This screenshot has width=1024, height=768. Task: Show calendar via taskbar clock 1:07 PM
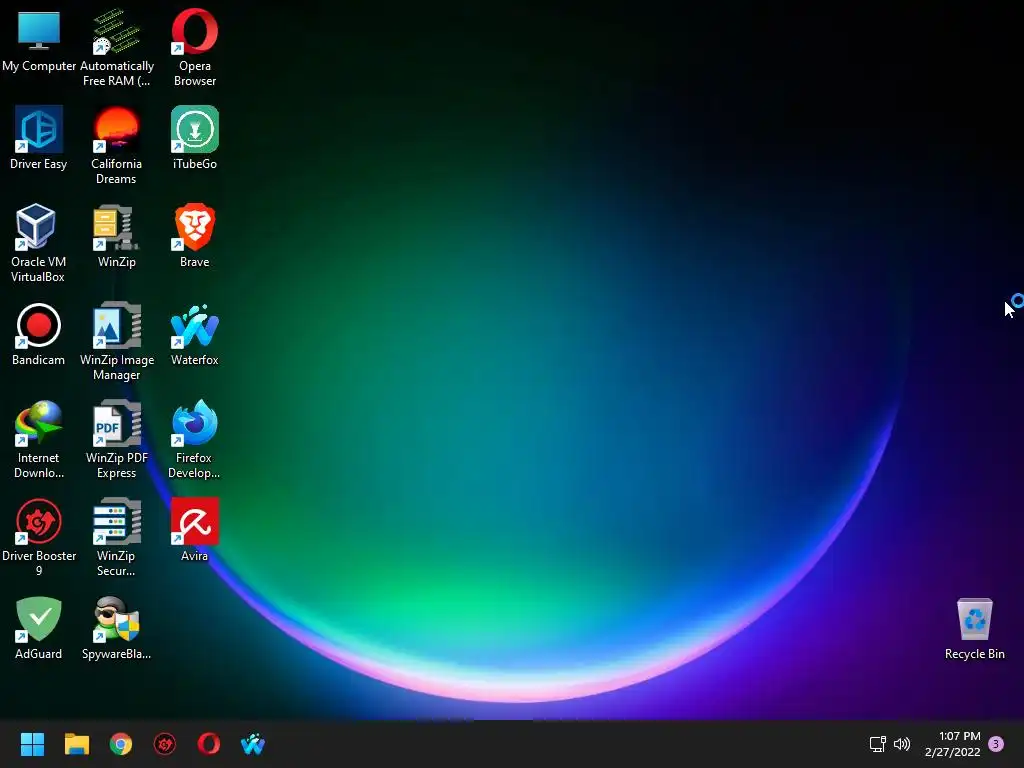[953, 744]
